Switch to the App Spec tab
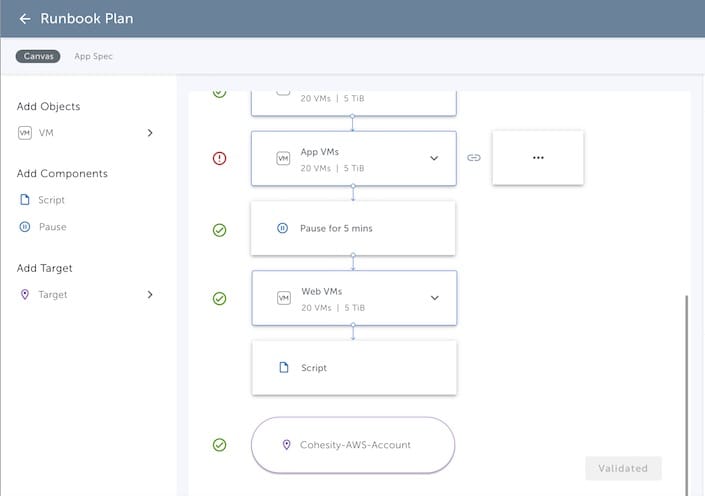The image size is (705, 496). coord(93,56)
